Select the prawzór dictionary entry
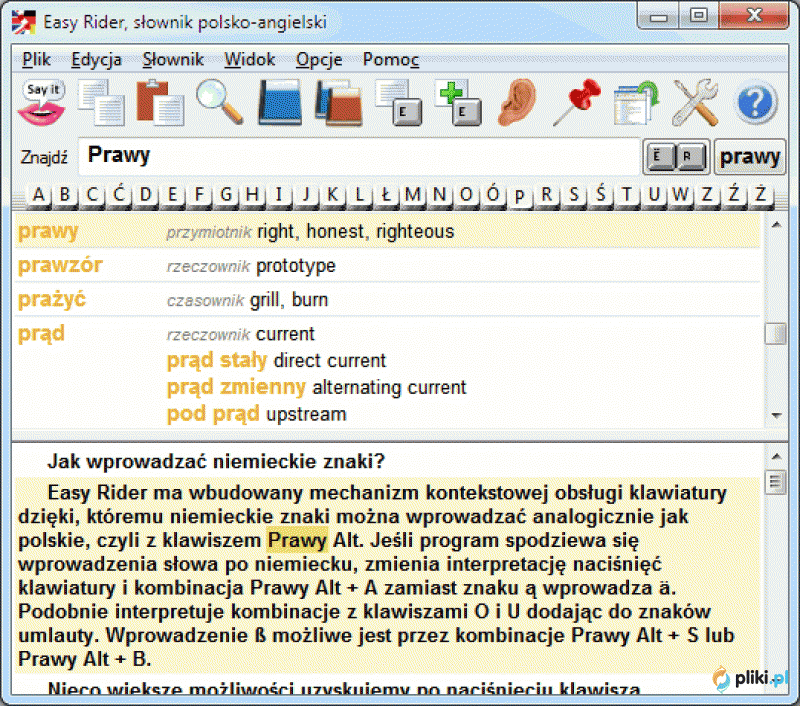The width and height of the screenshot is (800, 706). pyautogui.click(x=388, y=266)
